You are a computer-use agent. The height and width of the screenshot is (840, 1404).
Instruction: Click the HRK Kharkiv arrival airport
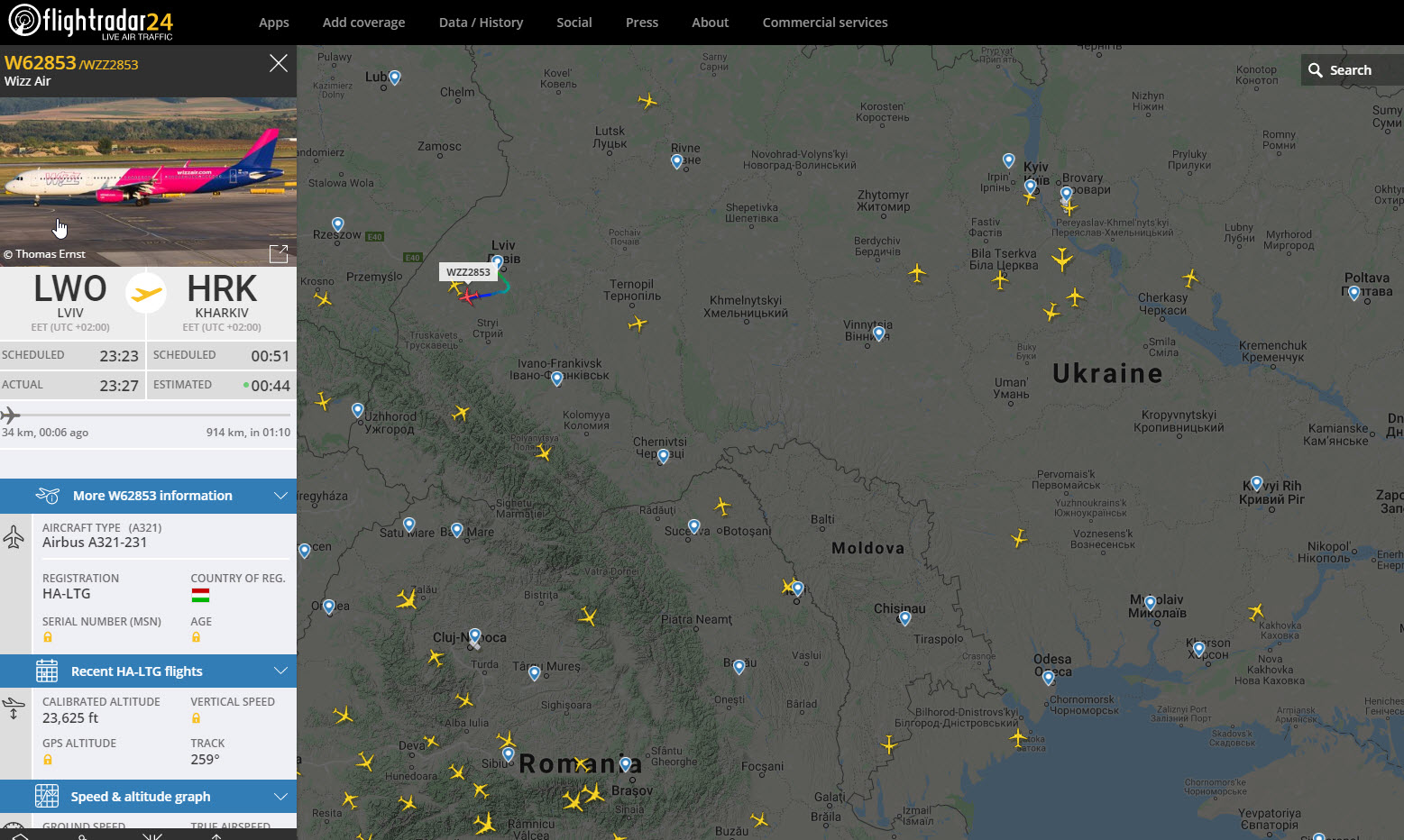(x=222, y=302)
